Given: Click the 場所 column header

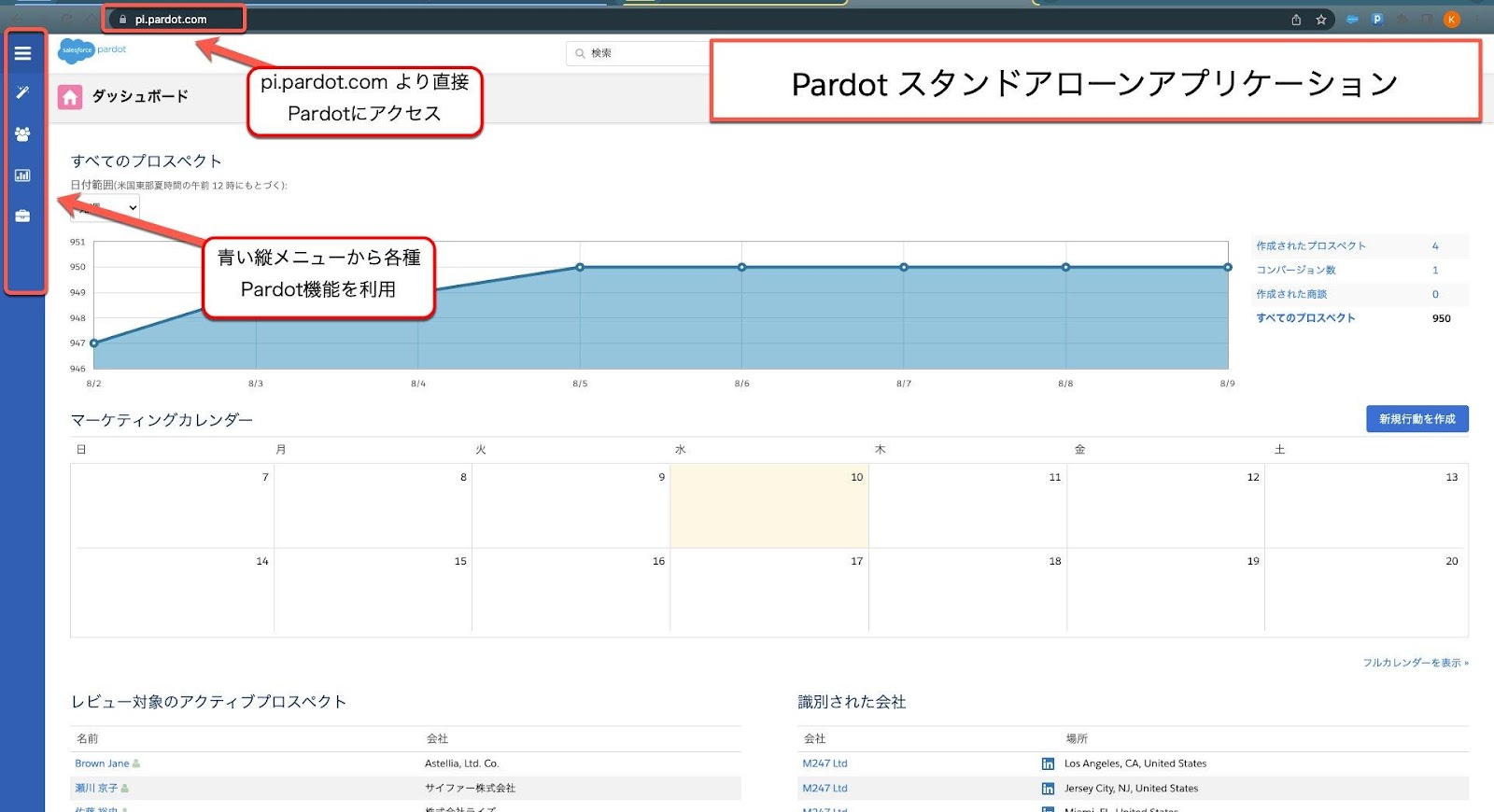Looking at the screenshot, I should [x=1077, y=738].
